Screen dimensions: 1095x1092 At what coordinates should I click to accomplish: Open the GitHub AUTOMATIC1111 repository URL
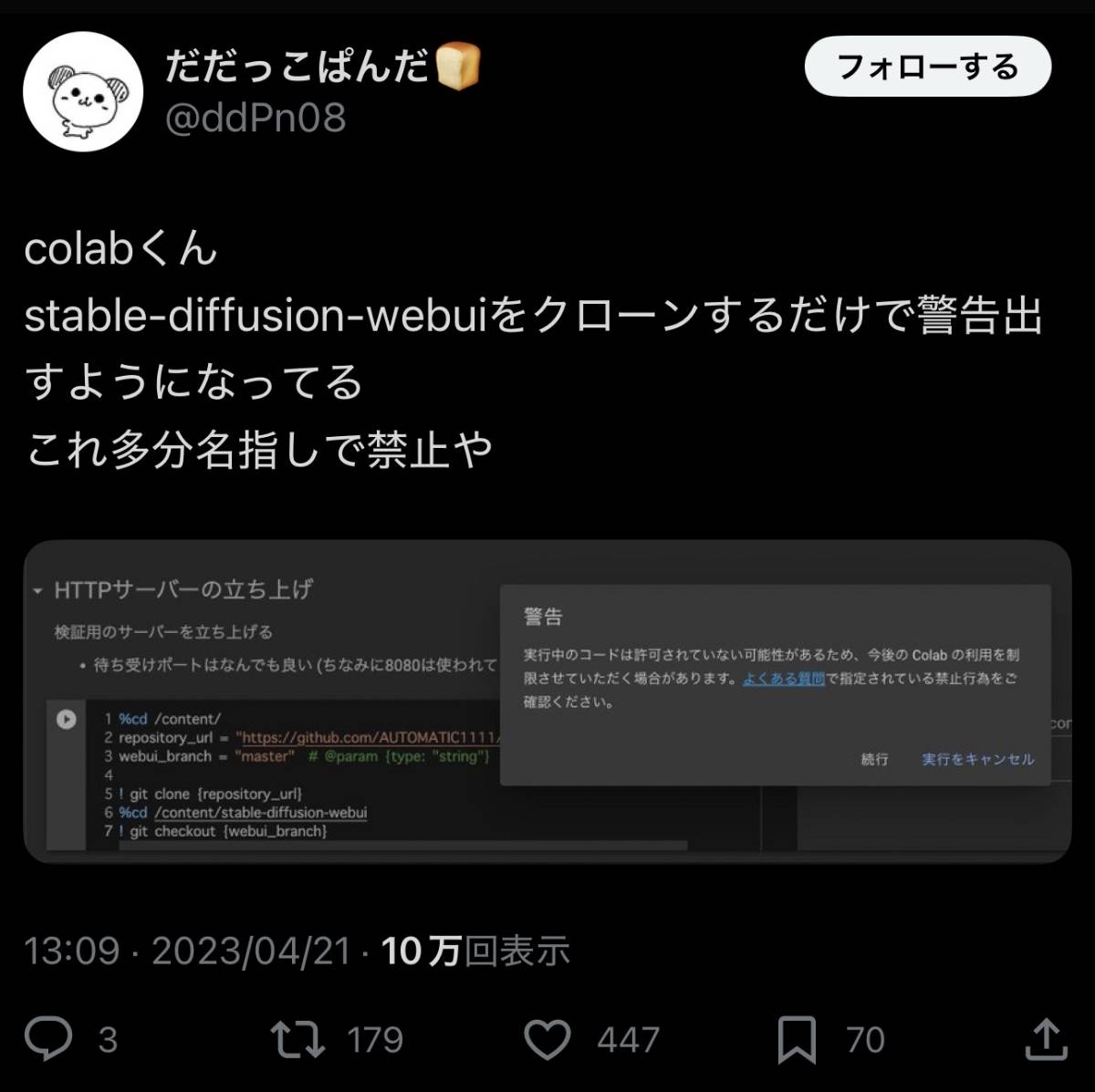point(367,737)
